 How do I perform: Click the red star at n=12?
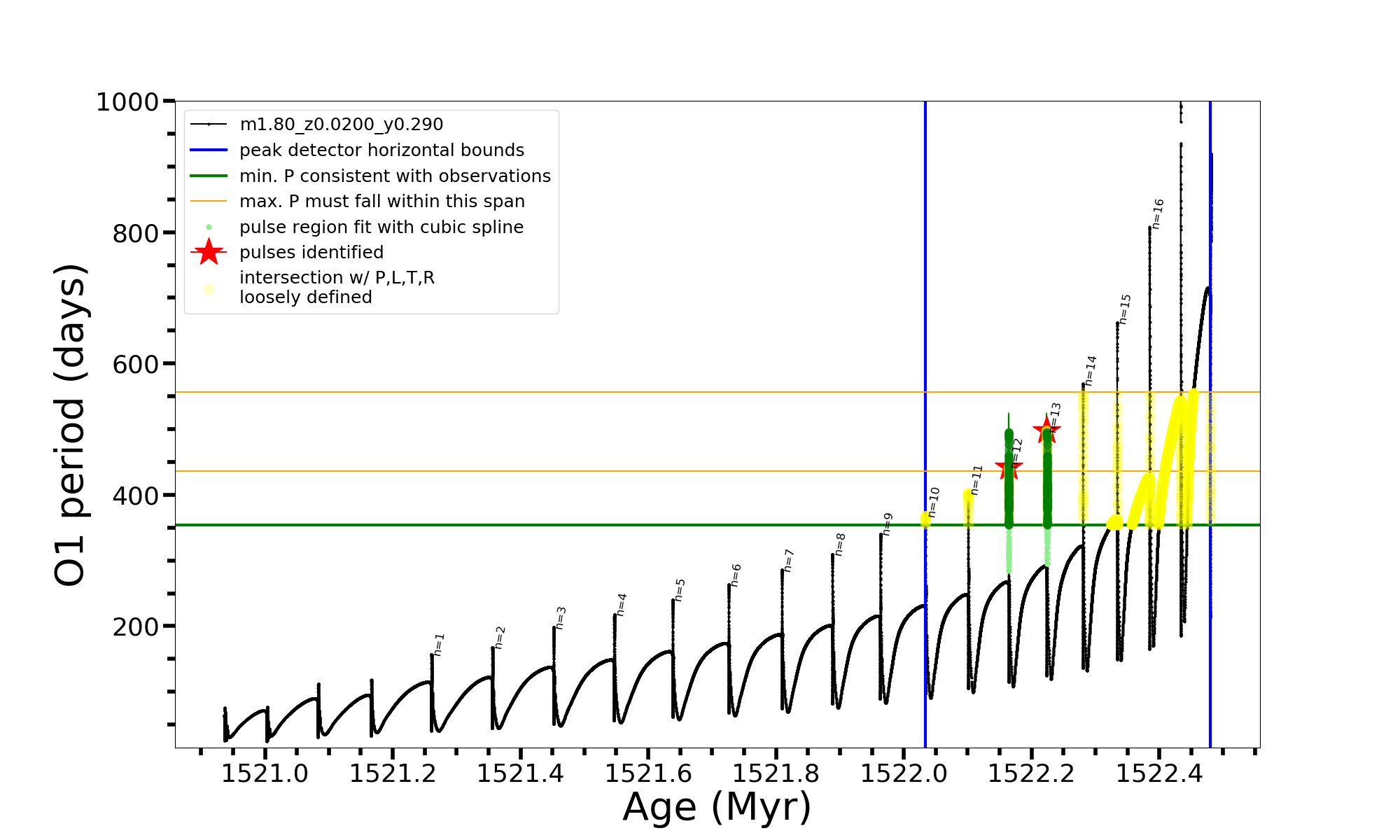click(1009, 468)
